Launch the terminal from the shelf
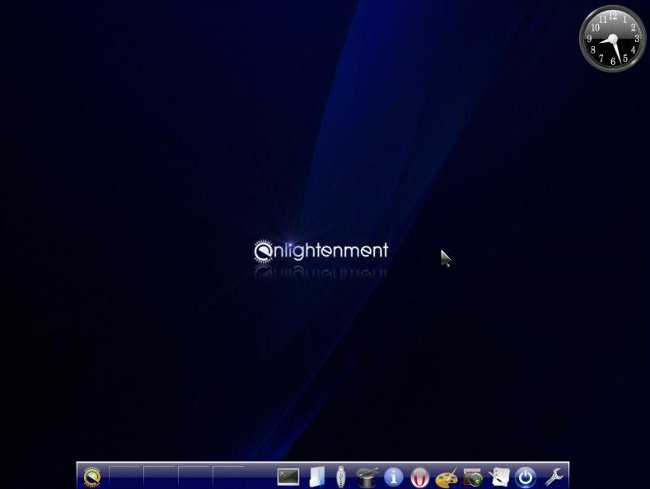The height and width of the screenshot is (489, 650). [x=288, y=477]
